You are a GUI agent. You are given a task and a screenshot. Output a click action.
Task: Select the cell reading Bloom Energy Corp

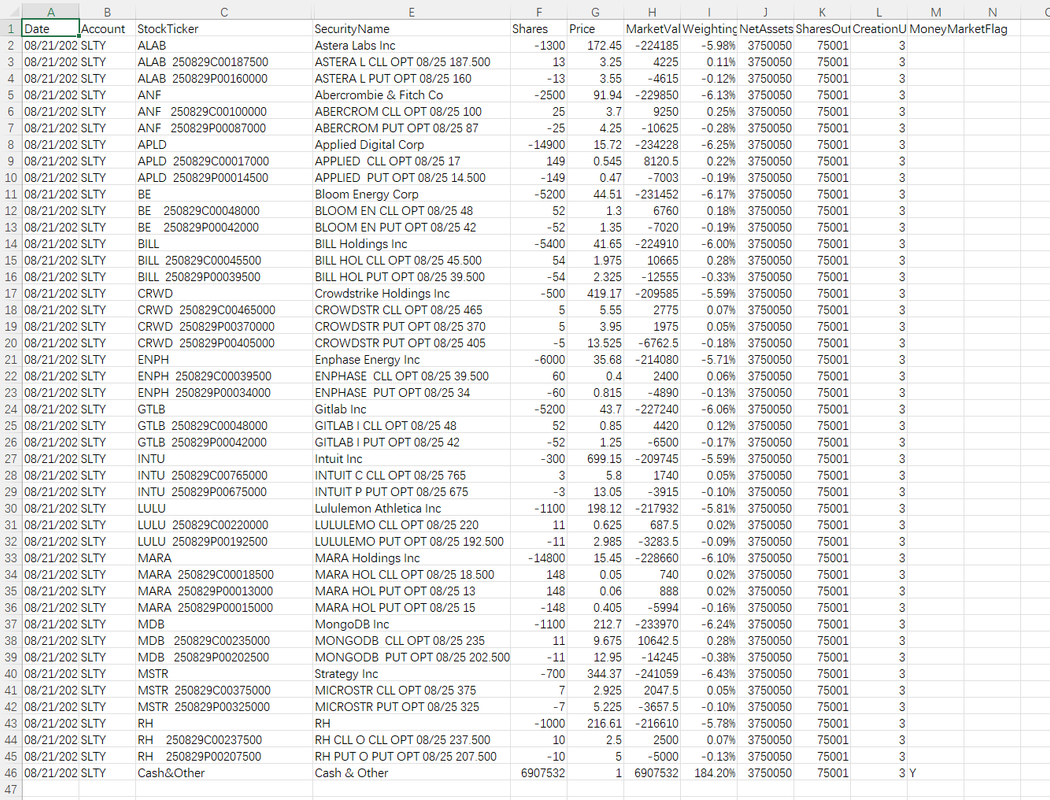[x=411, y=194]
